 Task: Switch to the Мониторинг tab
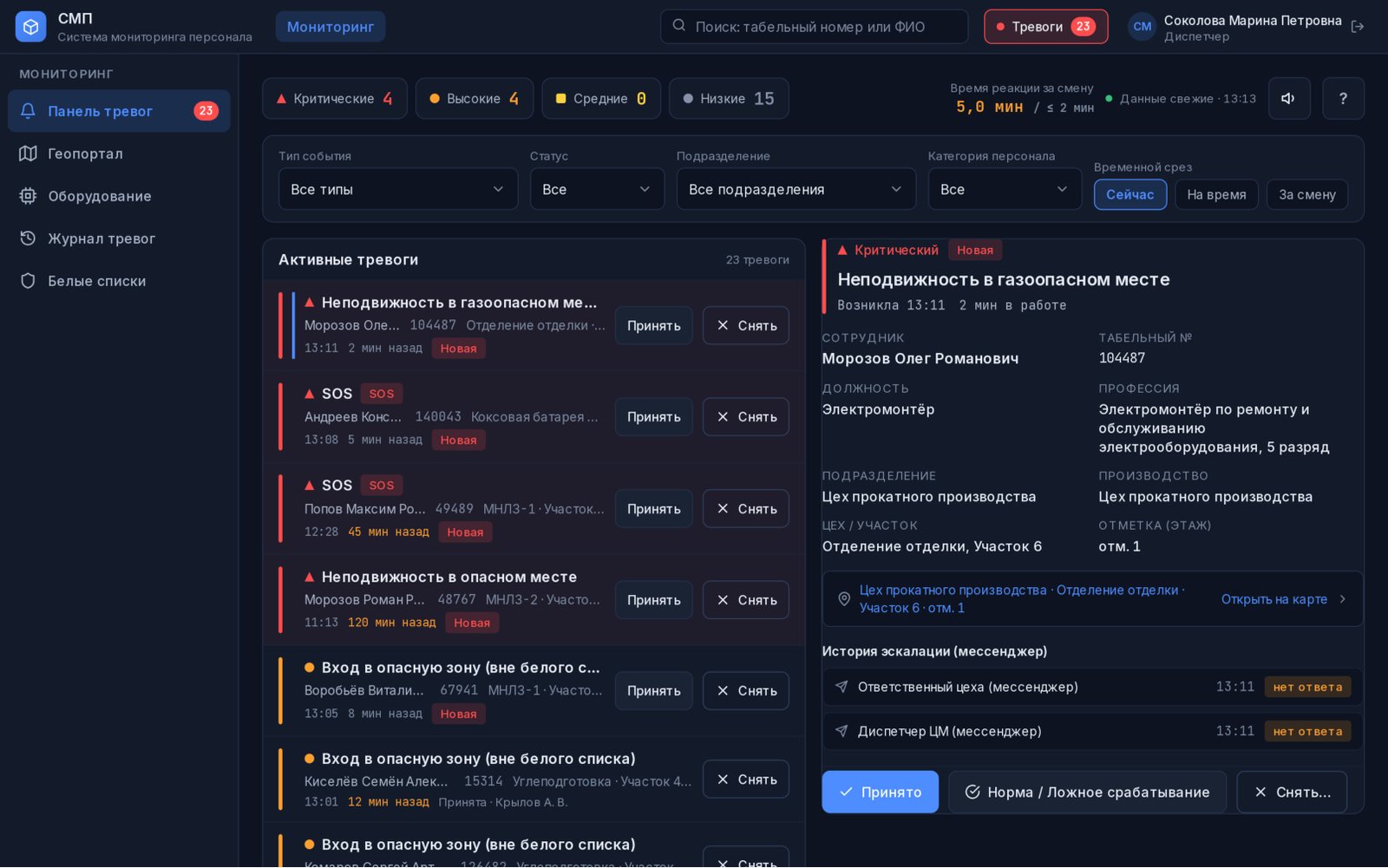coord(331,27)
